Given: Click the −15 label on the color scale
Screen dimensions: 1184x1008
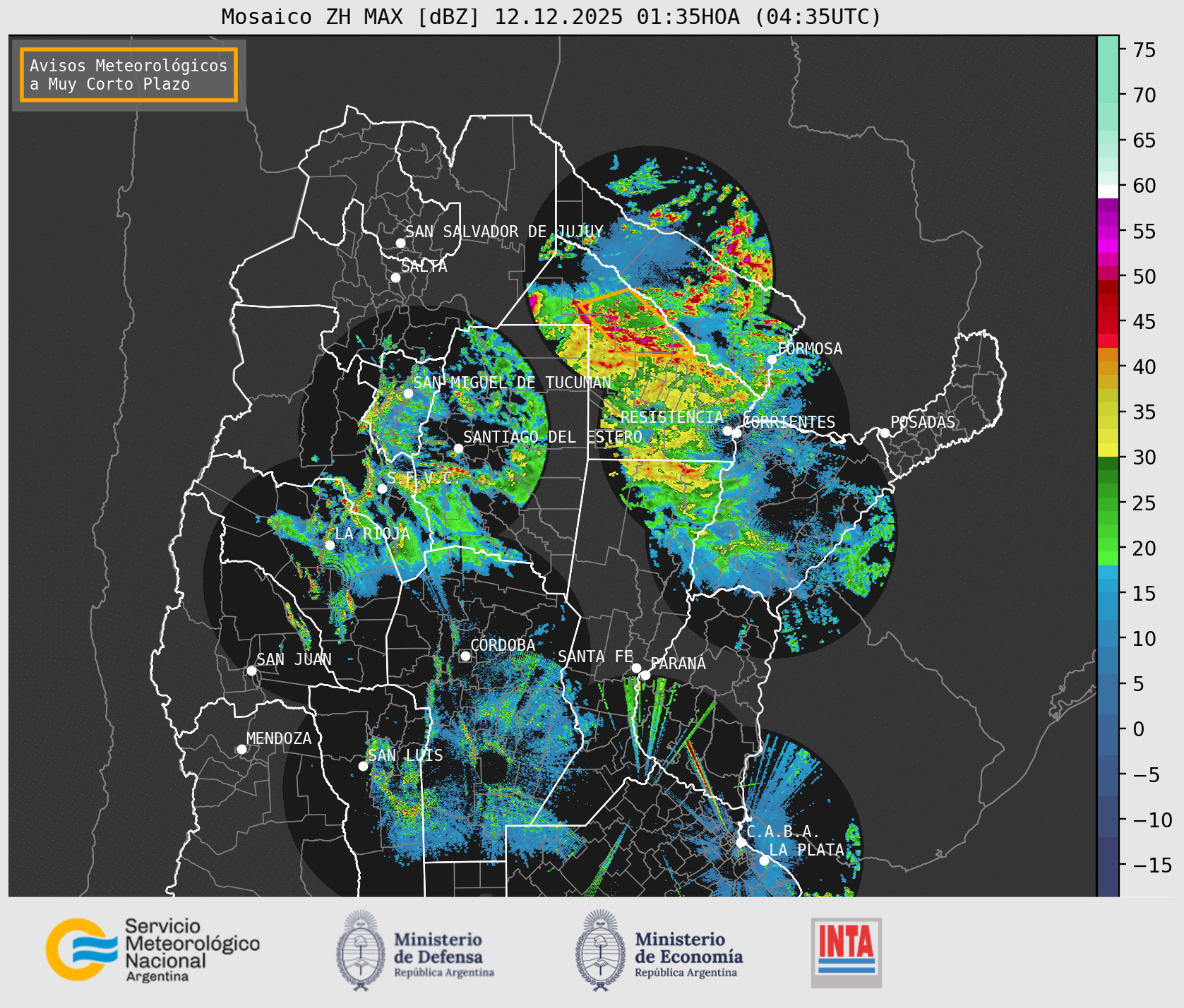Looking at the screenshot, I should pos(1152,865).
